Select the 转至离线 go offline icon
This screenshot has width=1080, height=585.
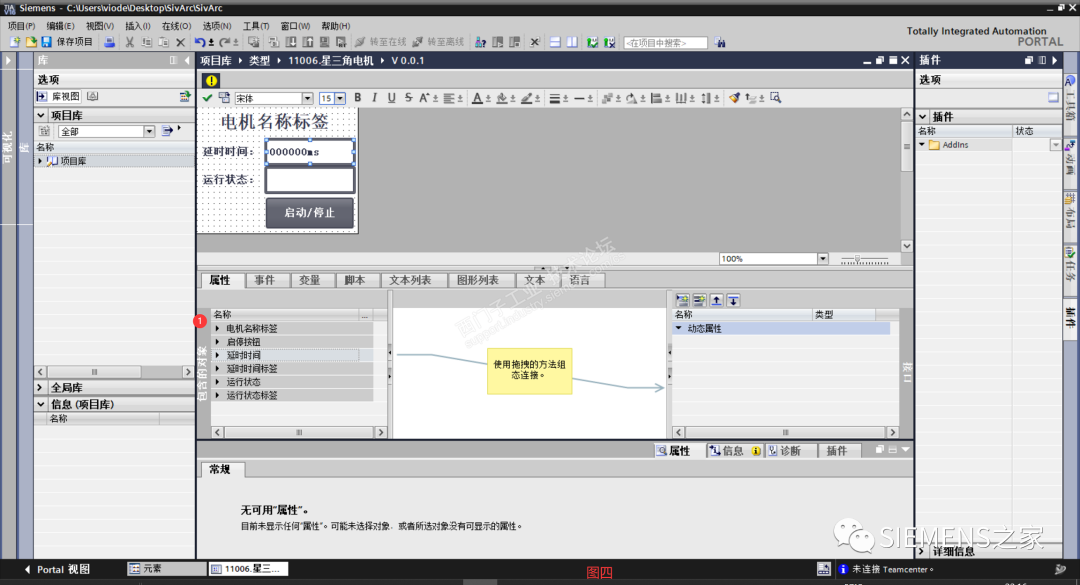coord(435,41)
